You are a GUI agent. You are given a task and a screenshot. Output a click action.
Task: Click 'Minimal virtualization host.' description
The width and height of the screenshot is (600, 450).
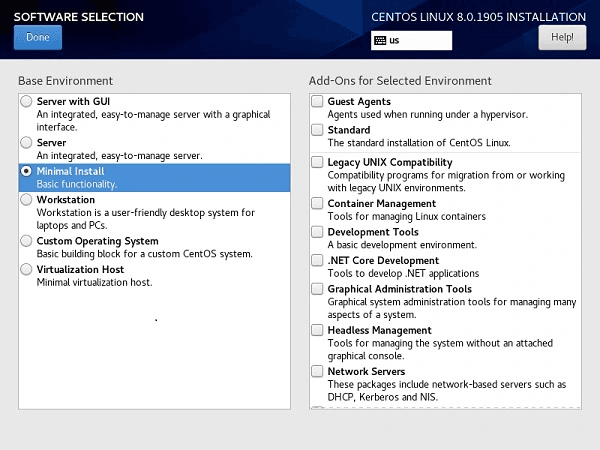[95, 282]
